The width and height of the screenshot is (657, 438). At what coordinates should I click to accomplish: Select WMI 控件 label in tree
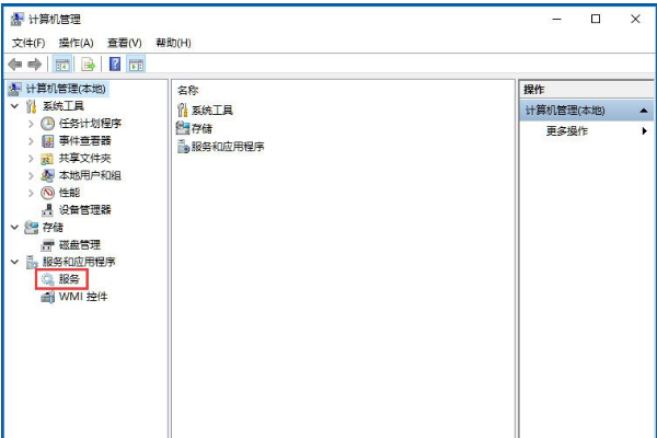click(83, 297)
